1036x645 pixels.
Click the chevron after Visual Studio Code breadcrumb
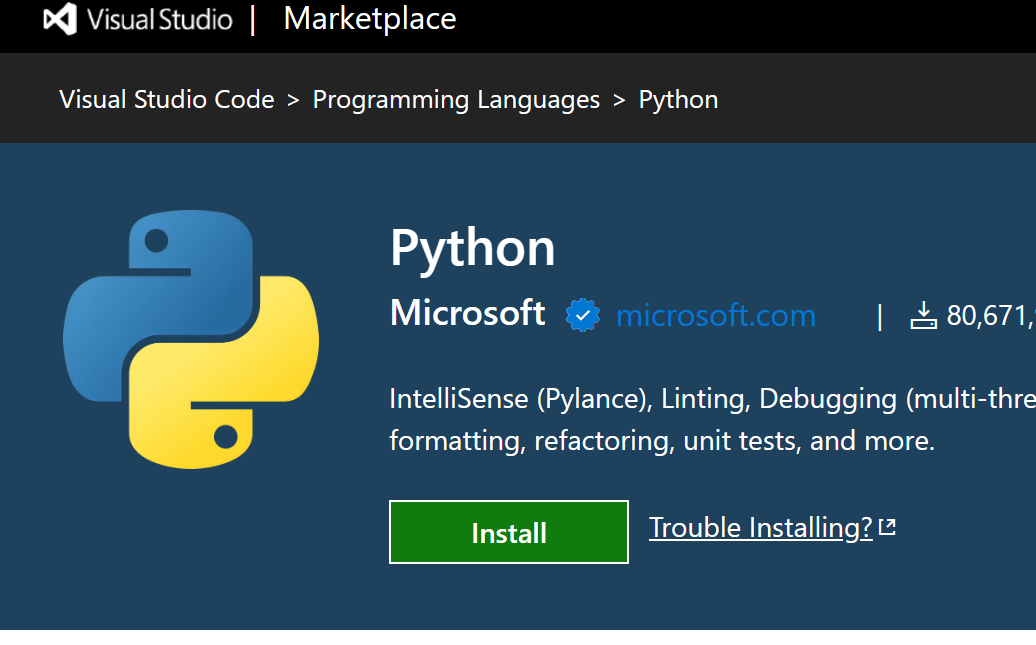click(293, 99)
